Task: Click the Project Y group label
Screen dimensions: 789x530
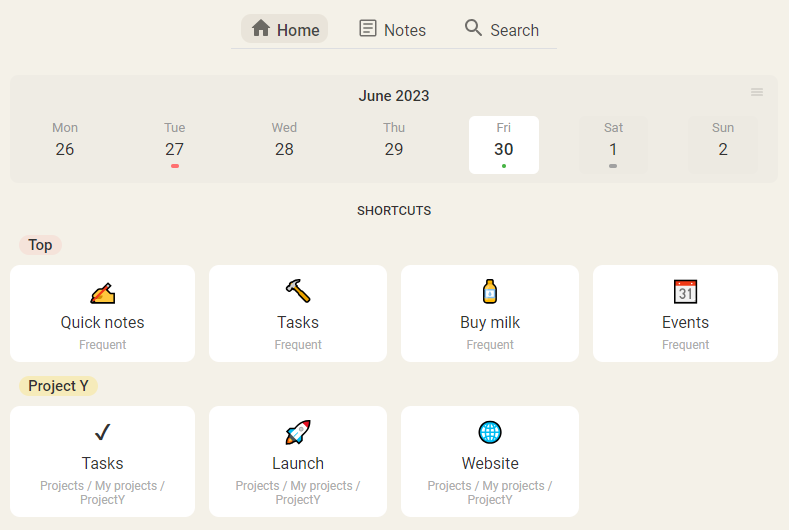Action: (x=58, y=386)
